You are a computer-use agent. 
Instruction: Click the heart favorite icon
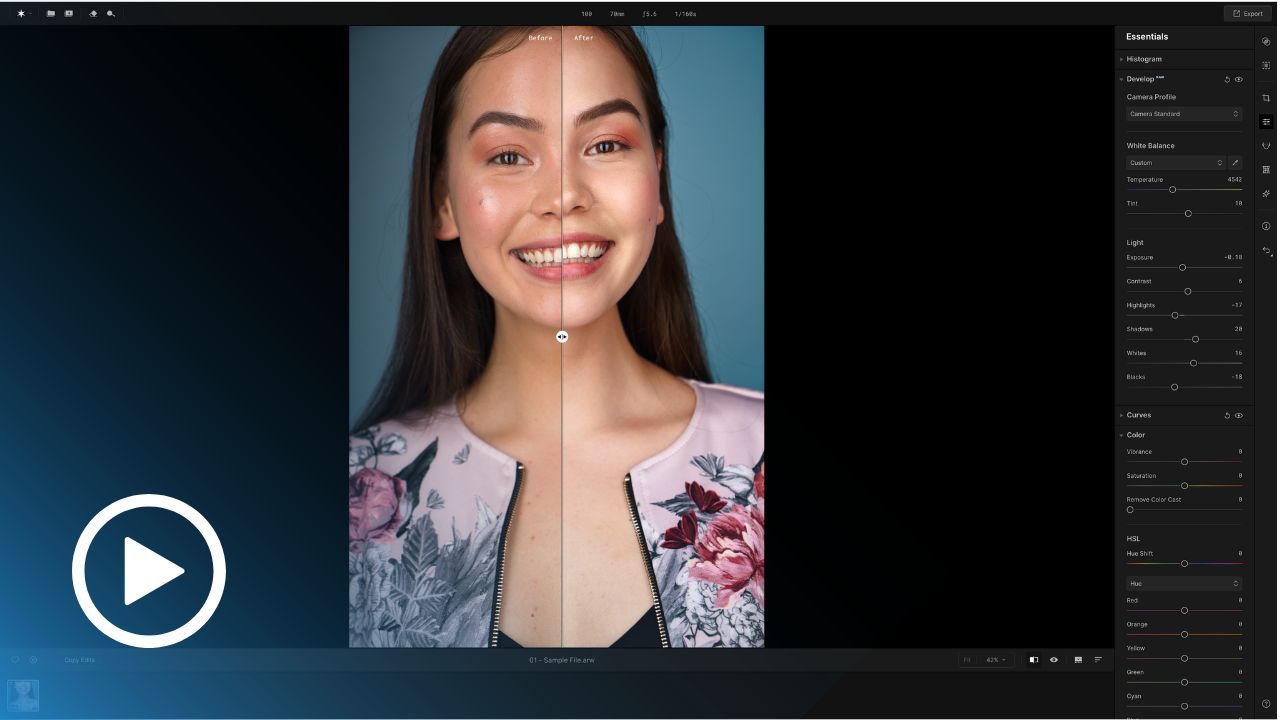15,660
